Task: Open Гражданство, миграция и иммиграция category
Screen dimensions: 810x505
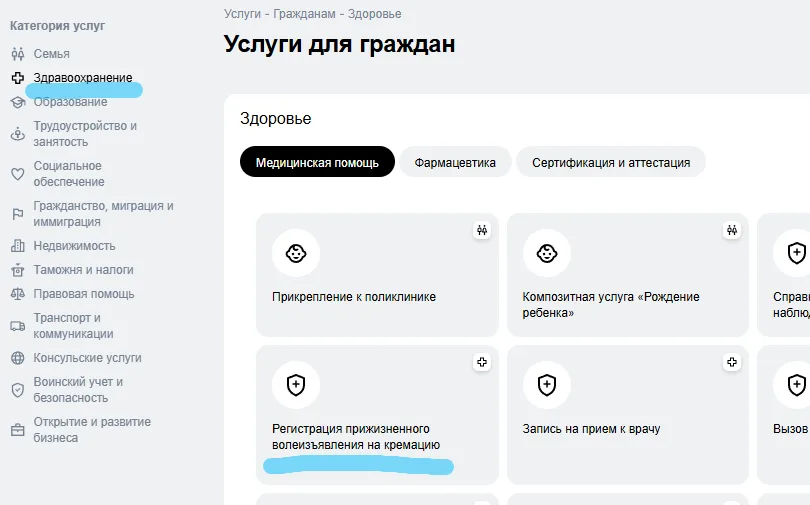Action: 103,214
